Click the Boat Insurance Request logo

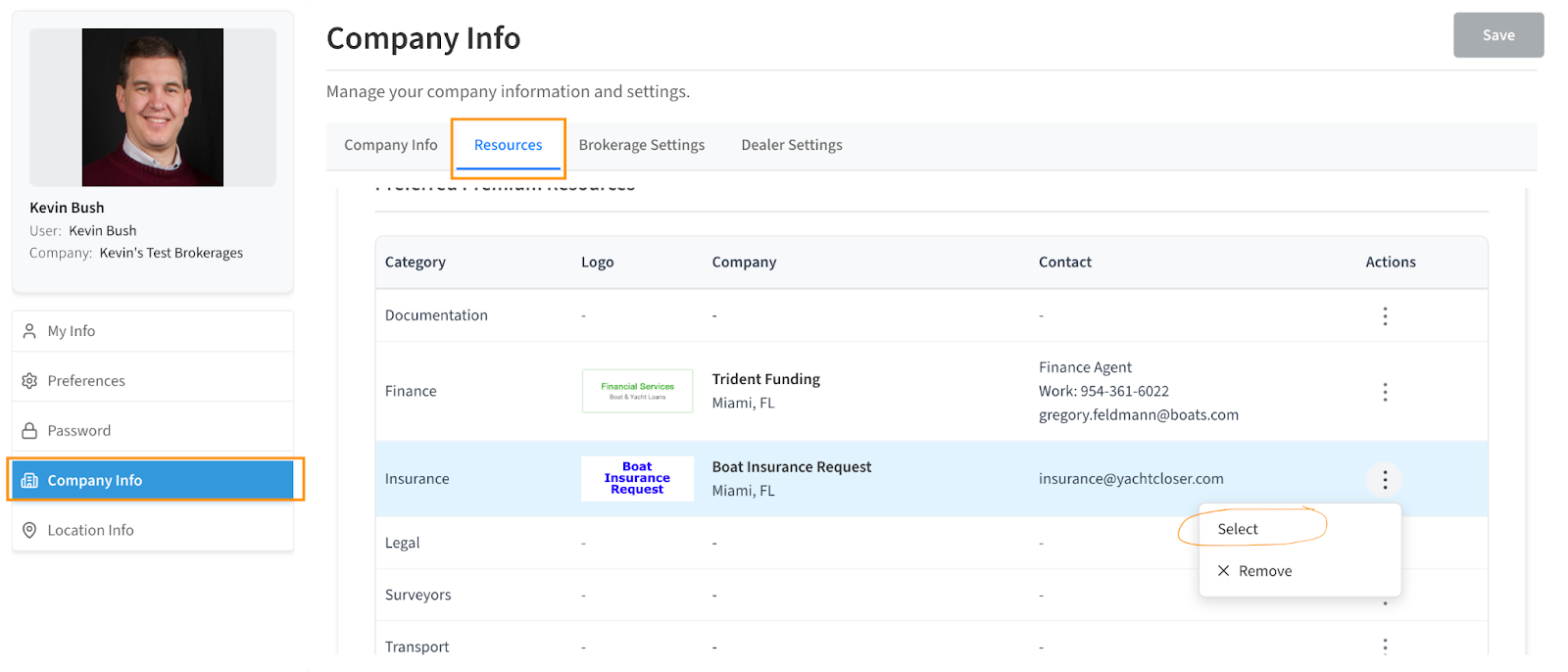(637, 478)
